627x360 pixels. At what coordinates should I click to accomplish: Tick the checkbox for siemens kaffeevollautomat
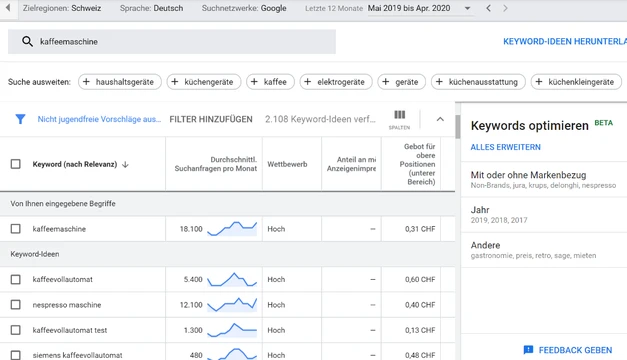(16, 355)
